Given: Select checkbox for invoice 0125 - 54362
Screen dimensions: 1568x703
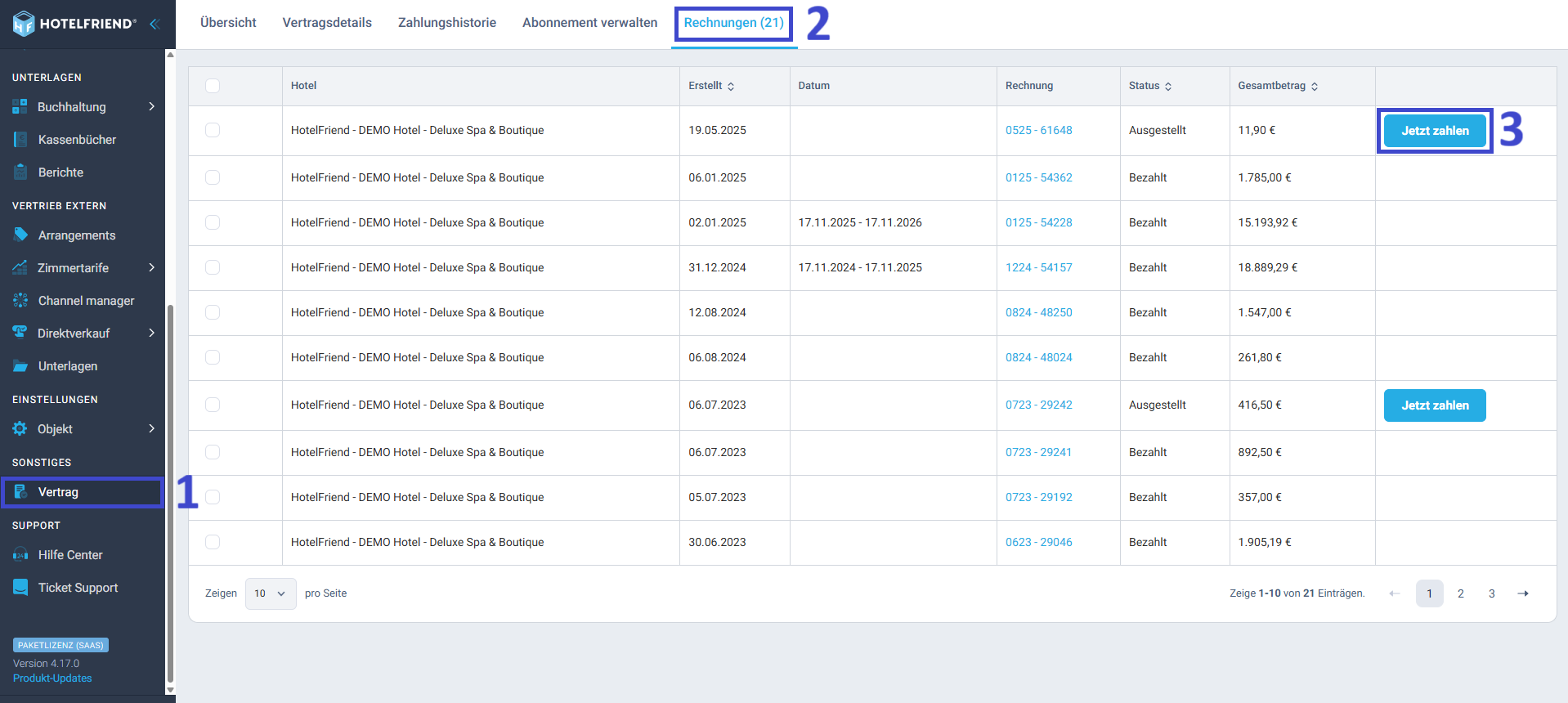Looking at the screenshot, I should (x=213, y=177).
